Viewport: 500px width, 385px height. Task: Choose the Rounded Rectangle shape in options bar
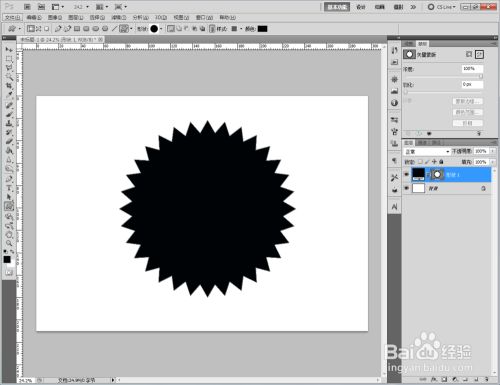[86, 29]
